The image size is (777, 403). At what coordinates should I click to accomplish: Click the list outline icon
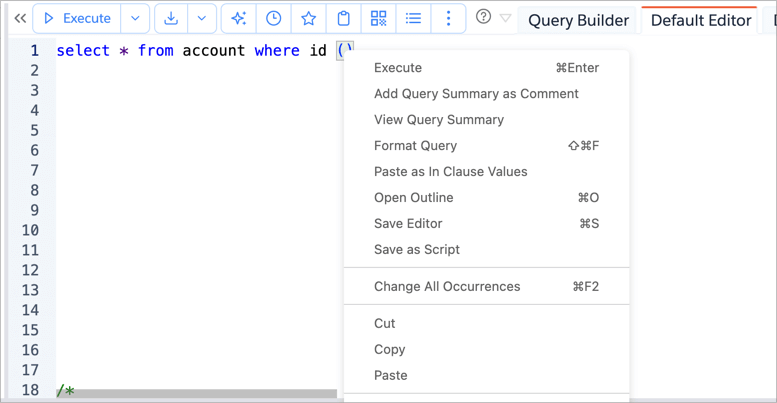(x=413, y=18)
